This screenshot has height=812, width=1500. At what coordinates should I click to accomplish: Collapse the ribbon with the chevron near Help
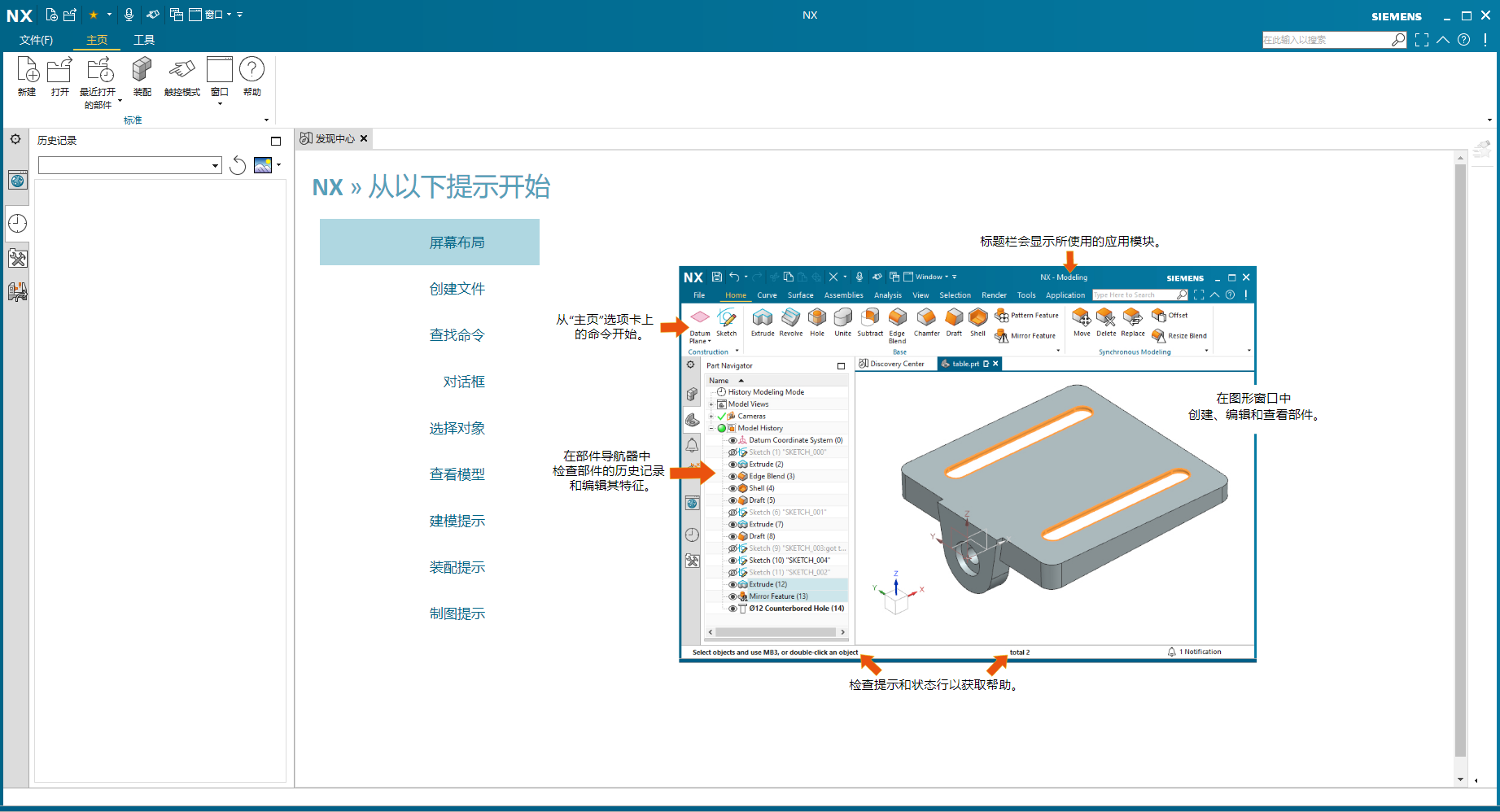(x=1442, y=39)
